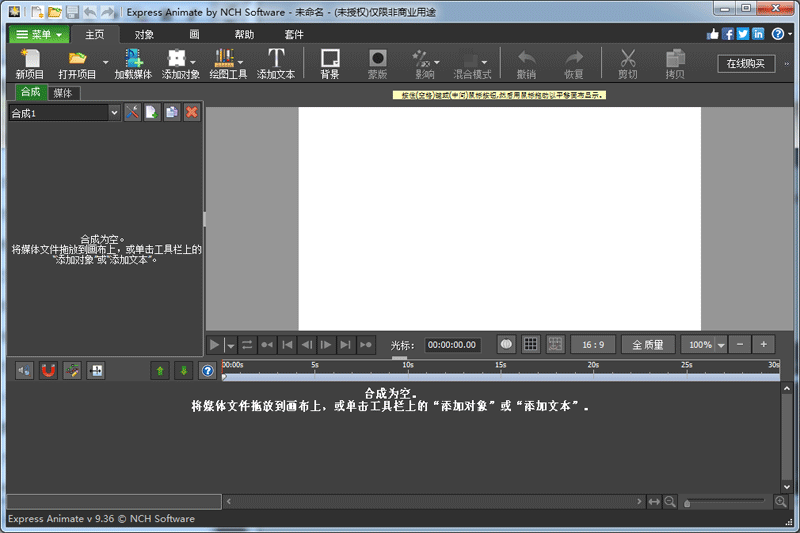Click the timeline zoom slider handle

[x=687, y=504]
